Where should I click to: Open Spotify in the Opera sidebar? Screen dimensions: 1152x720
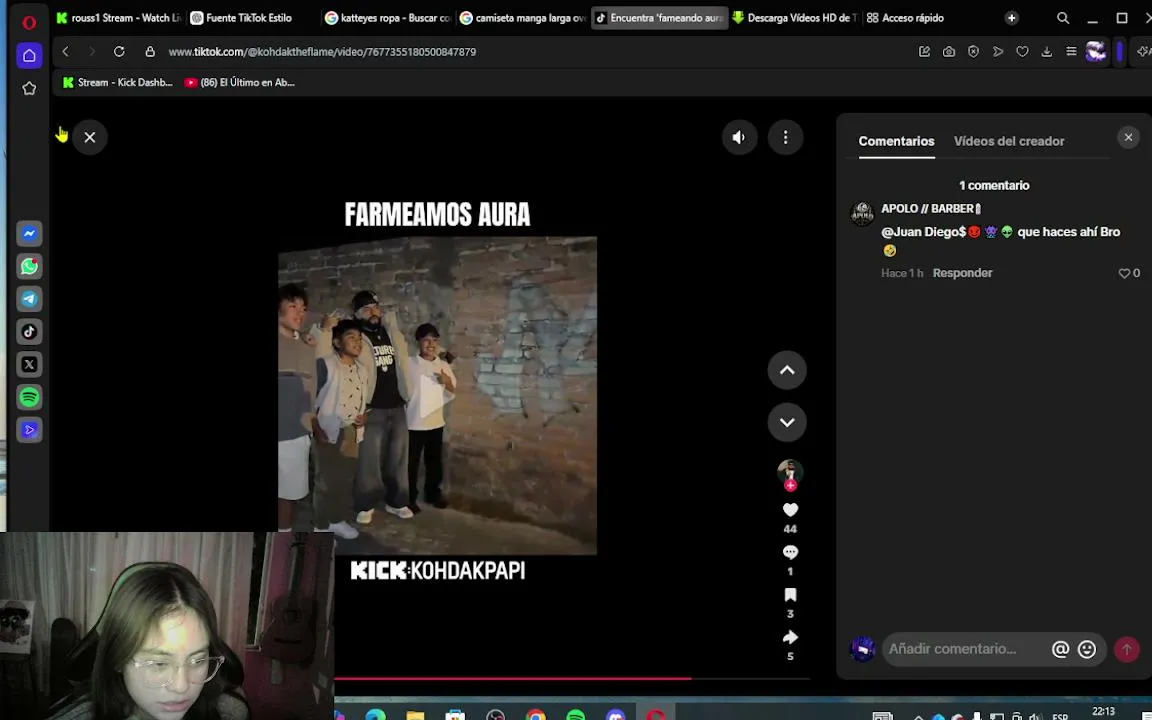(29, 397)
